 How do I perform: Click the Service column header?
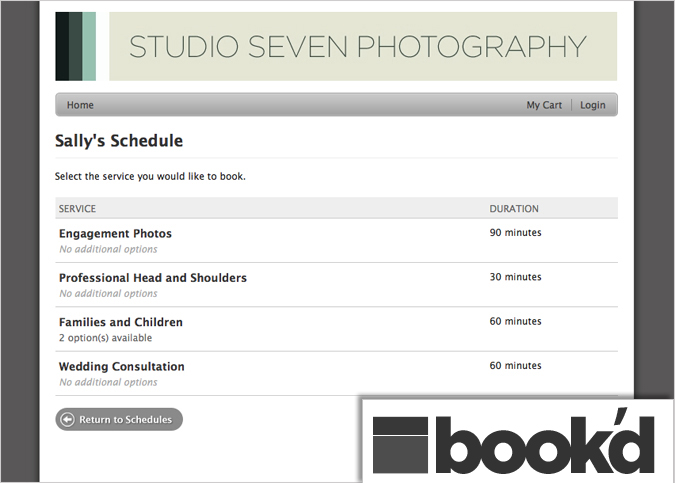tap(78, 209)
